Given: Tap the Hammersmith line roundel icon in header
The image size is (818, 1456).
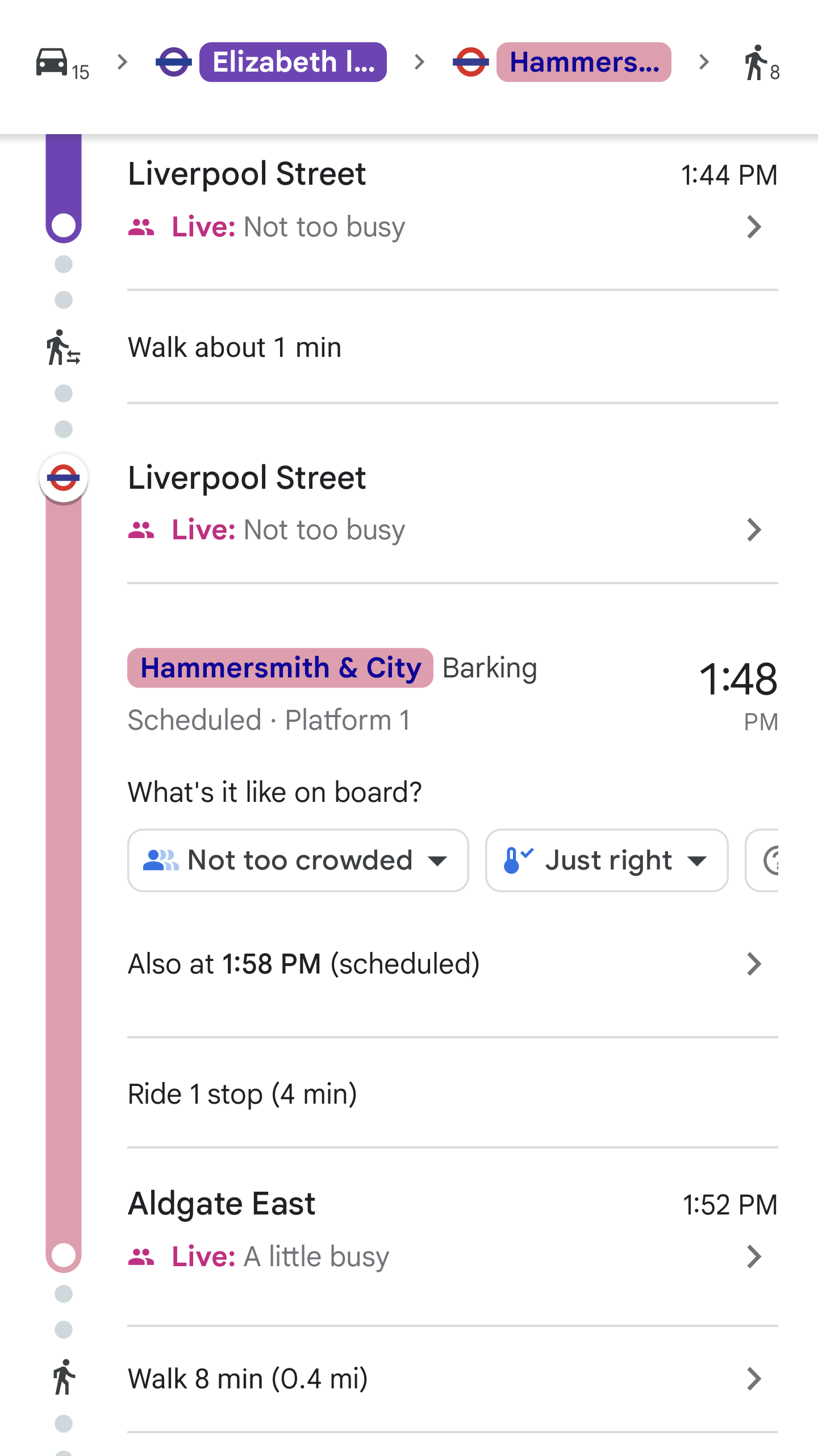Looking at the screenshot, I should click(470, 62).
